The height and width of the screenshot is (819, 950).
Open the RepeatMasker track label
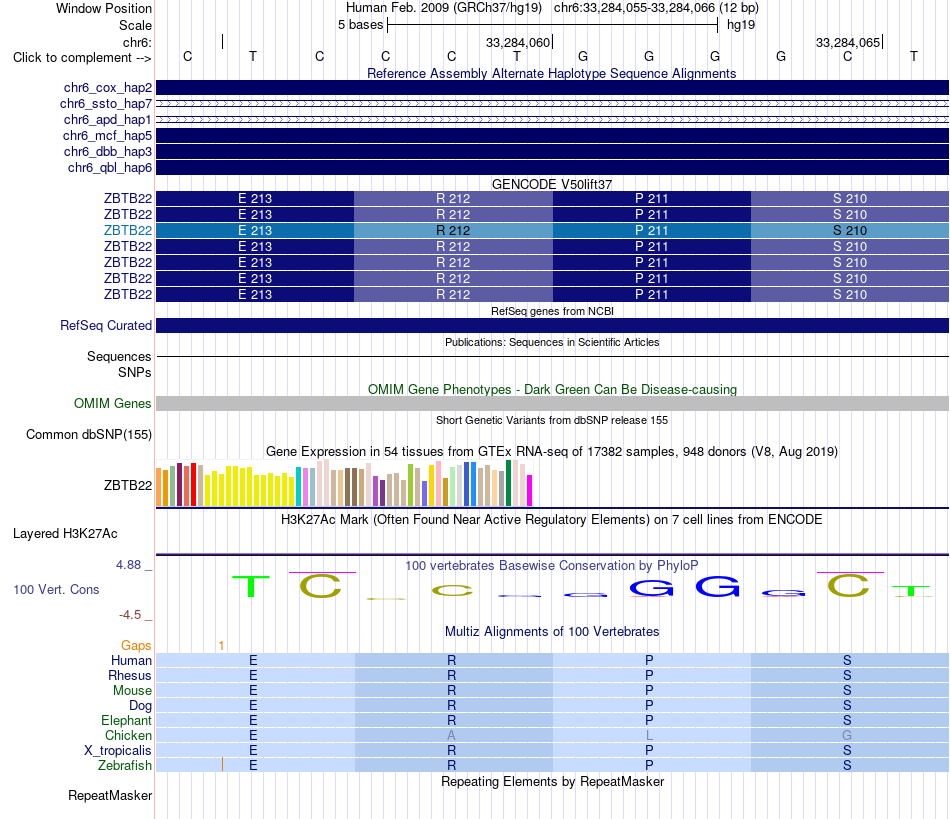click(x=110, y=795)
